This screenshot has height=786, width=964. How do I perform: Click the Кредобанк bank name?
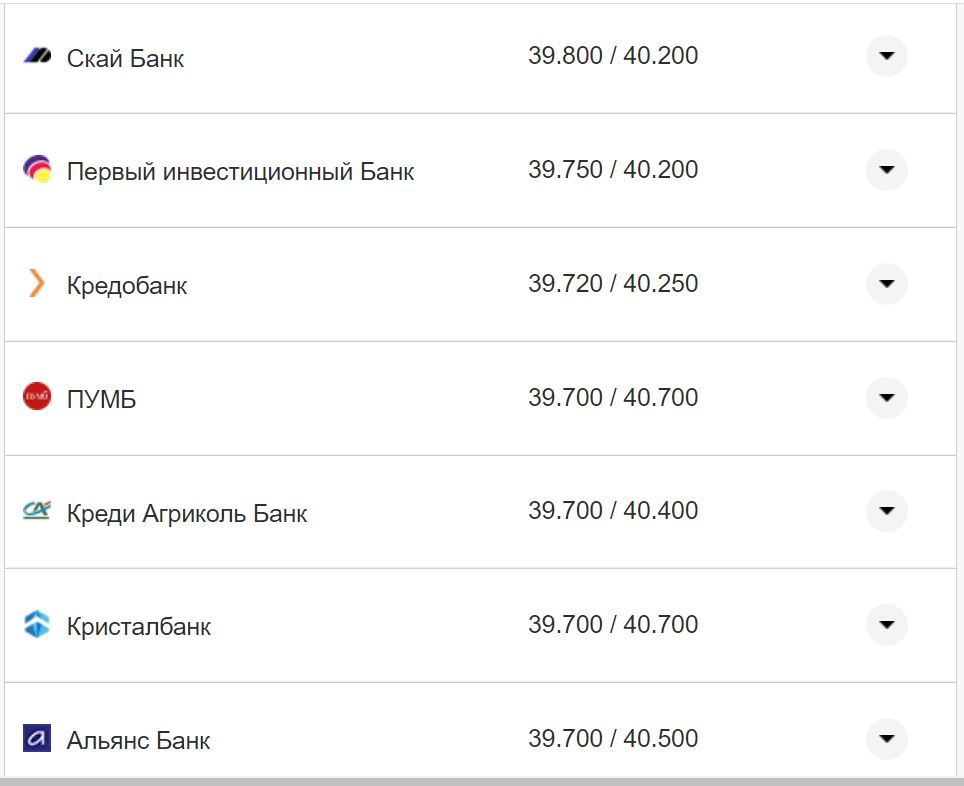pyautogui.click(x=126, y=285)
